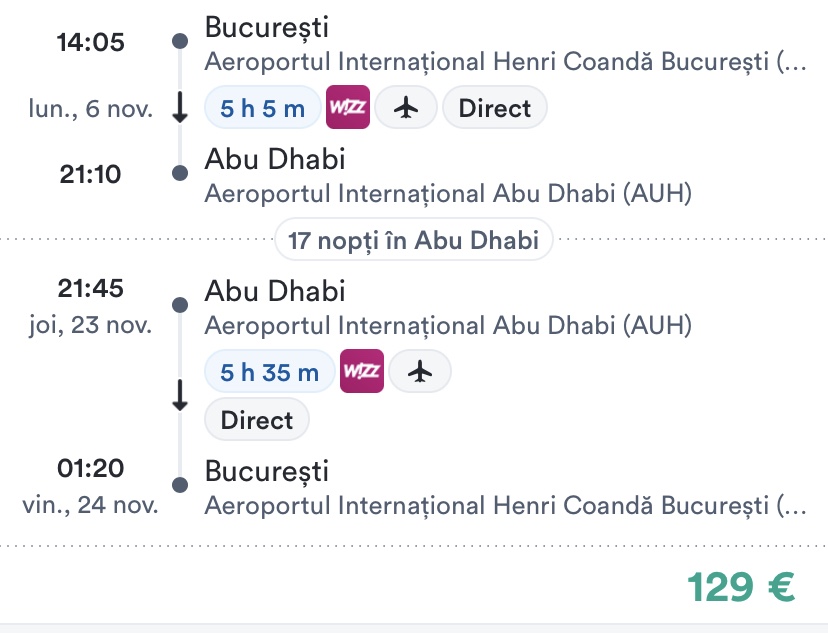828x633 pixels.
Task: Click the airplane icon on return flight
Action: pyautogui.click(x=420, y=372)
